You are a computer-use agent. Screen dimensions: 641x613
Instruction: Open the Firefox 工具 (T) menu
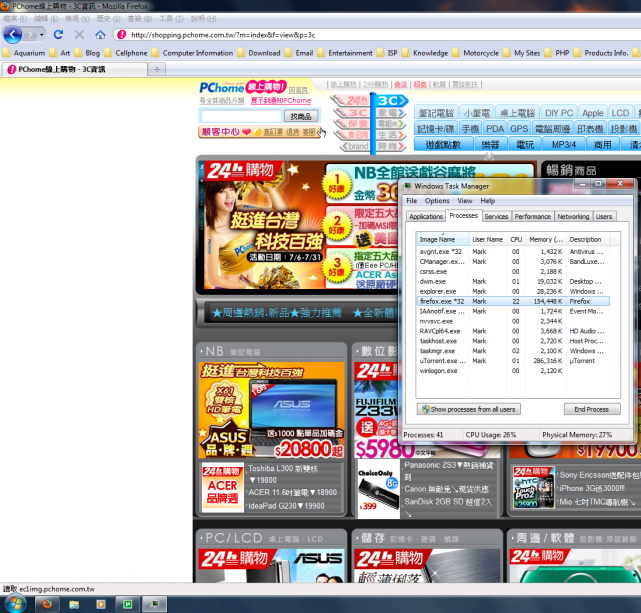point(171,19)
